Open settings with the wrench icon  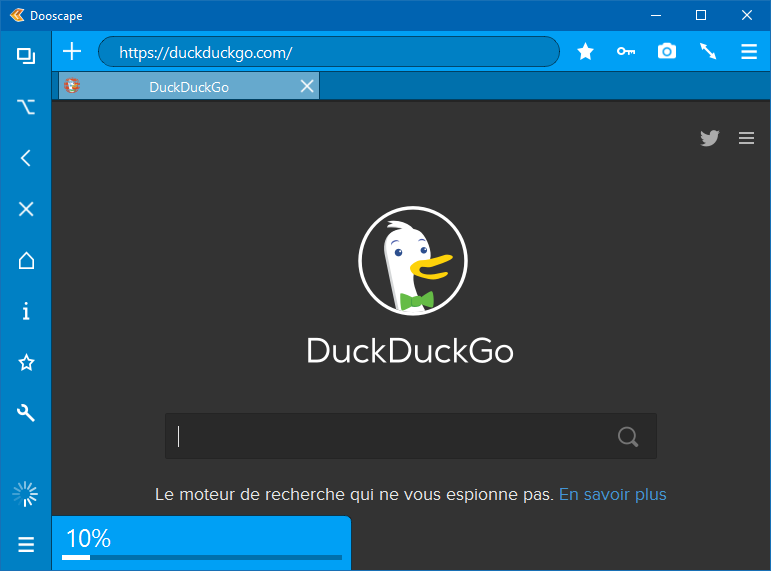pyautogui.click(x=26, y=413)
